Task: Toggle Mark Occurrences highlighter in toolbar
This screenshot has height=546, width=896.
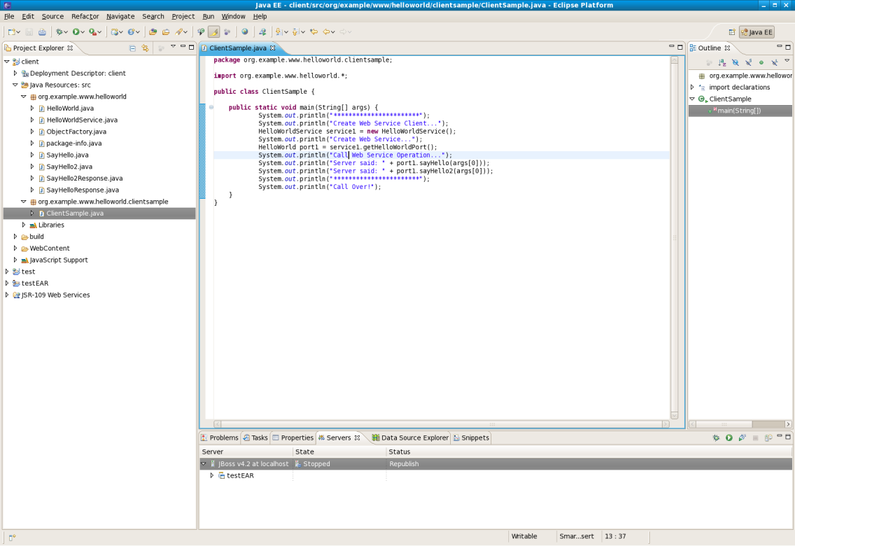Action: 214,32
